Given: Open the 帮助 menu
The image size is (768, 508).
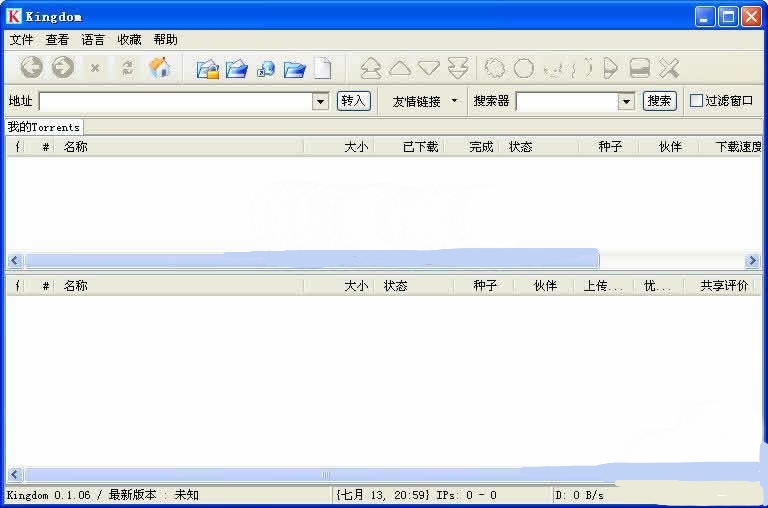Looking at the screenshot, I should 166,40.
